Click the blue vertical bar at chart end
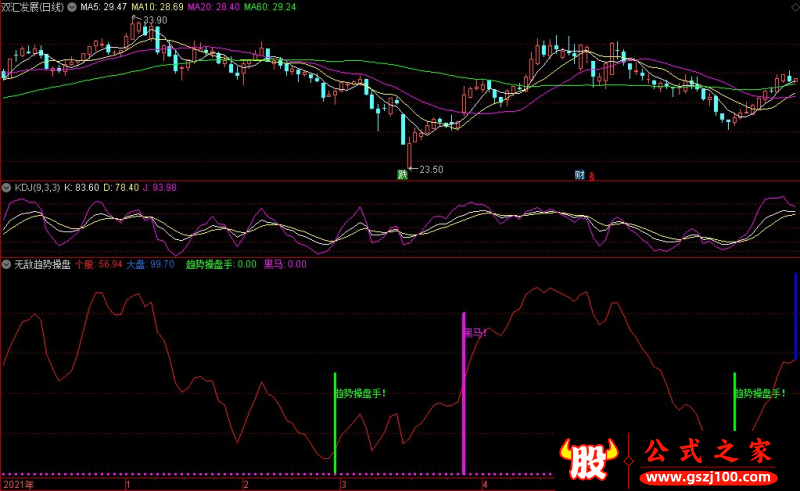Screen dimensions: 800x491 pos(795,316)
